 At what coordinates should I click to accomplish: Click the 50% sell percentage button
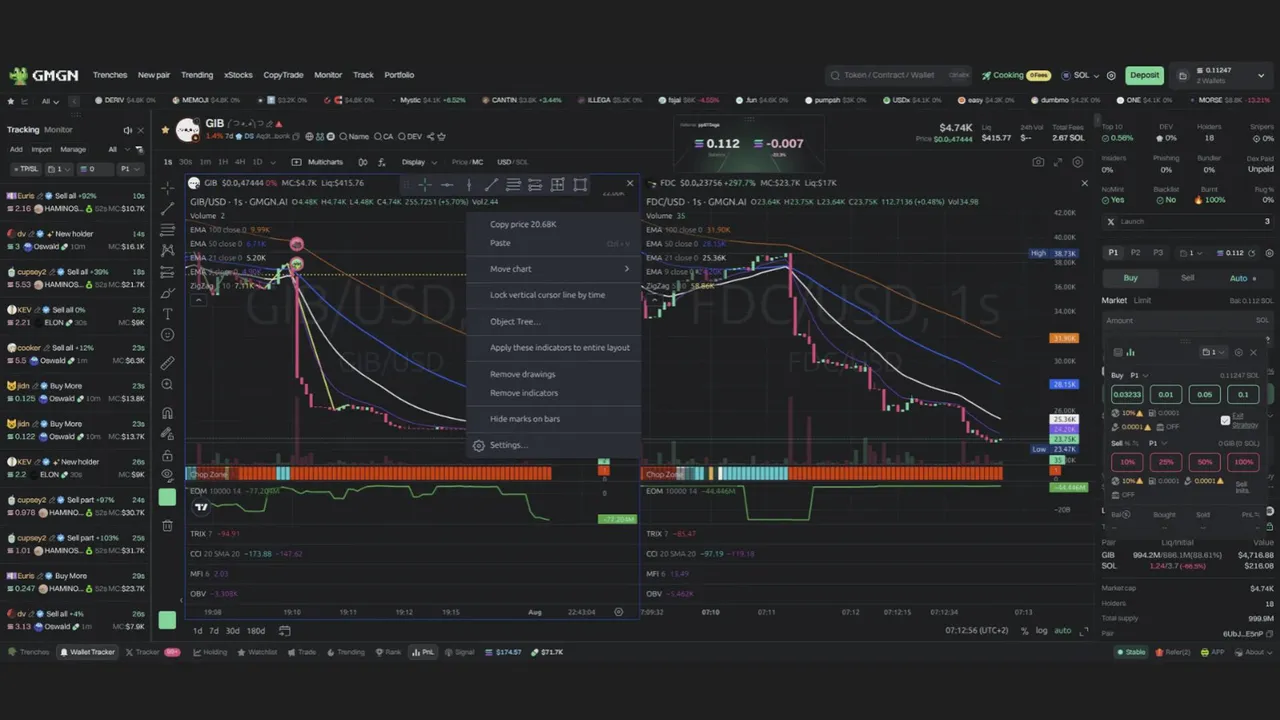coord(1206,462)
